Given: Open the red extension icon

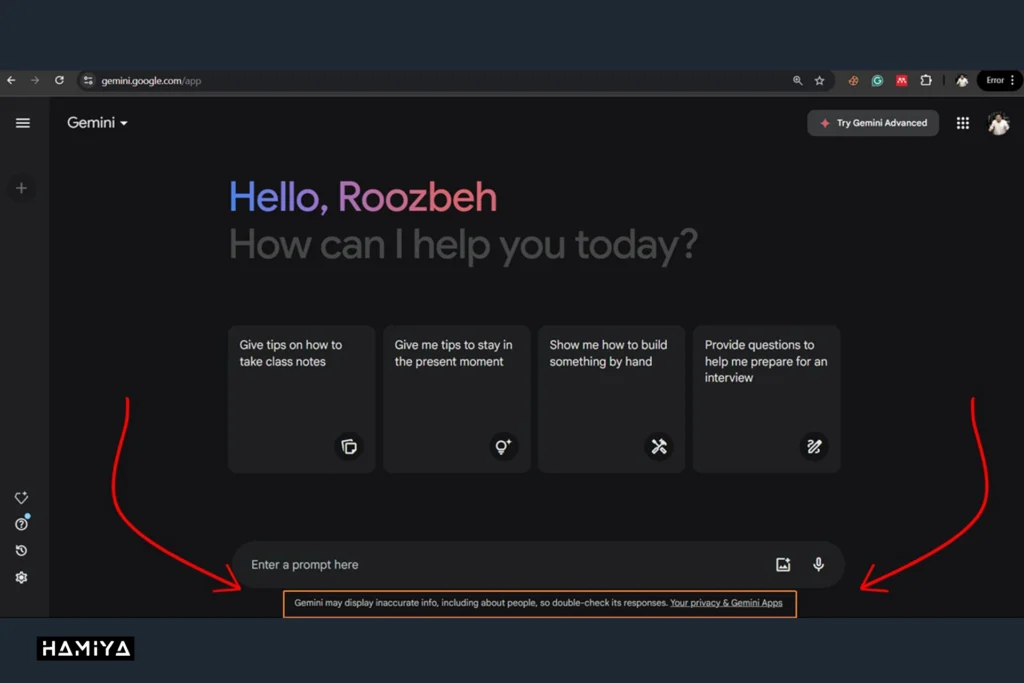Looking at the screenshot, I should (901, 81).
